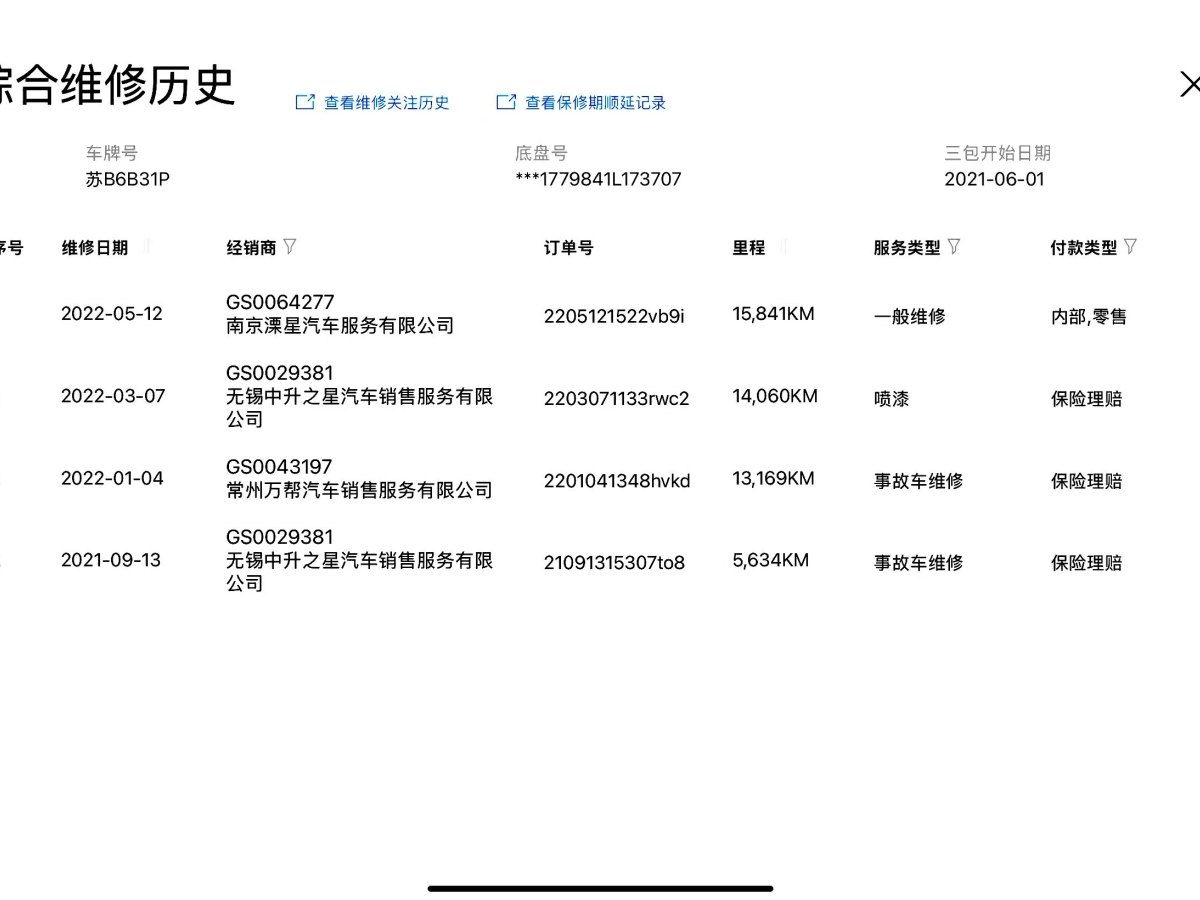Click the 订单号 column header
Screen dimensions: 1200x900
[568, 248]
